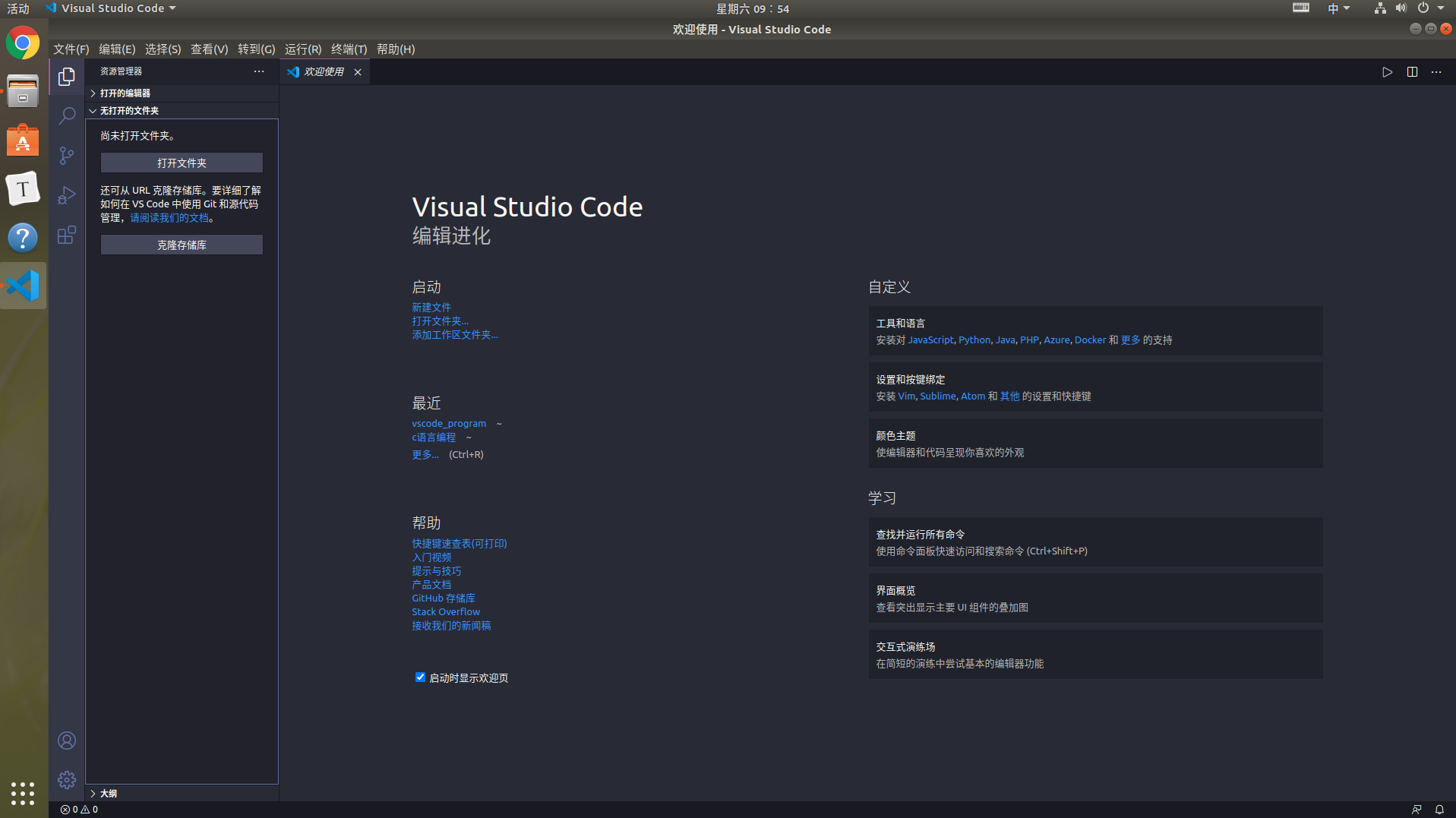Click the Python language support link
The width and height of the screenshot is (1456, 818).
point(974,340)
